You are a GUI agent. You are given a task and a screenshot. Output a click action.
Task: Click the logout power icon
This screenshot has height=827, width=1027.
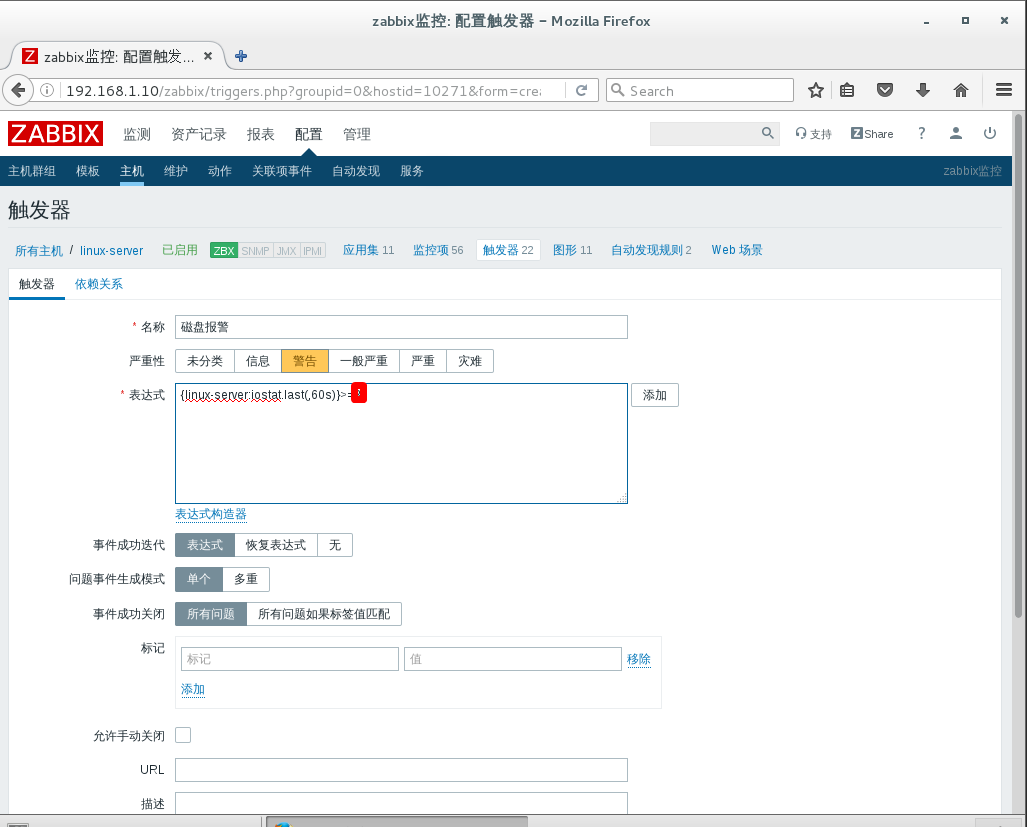click(x=990, y=134)
